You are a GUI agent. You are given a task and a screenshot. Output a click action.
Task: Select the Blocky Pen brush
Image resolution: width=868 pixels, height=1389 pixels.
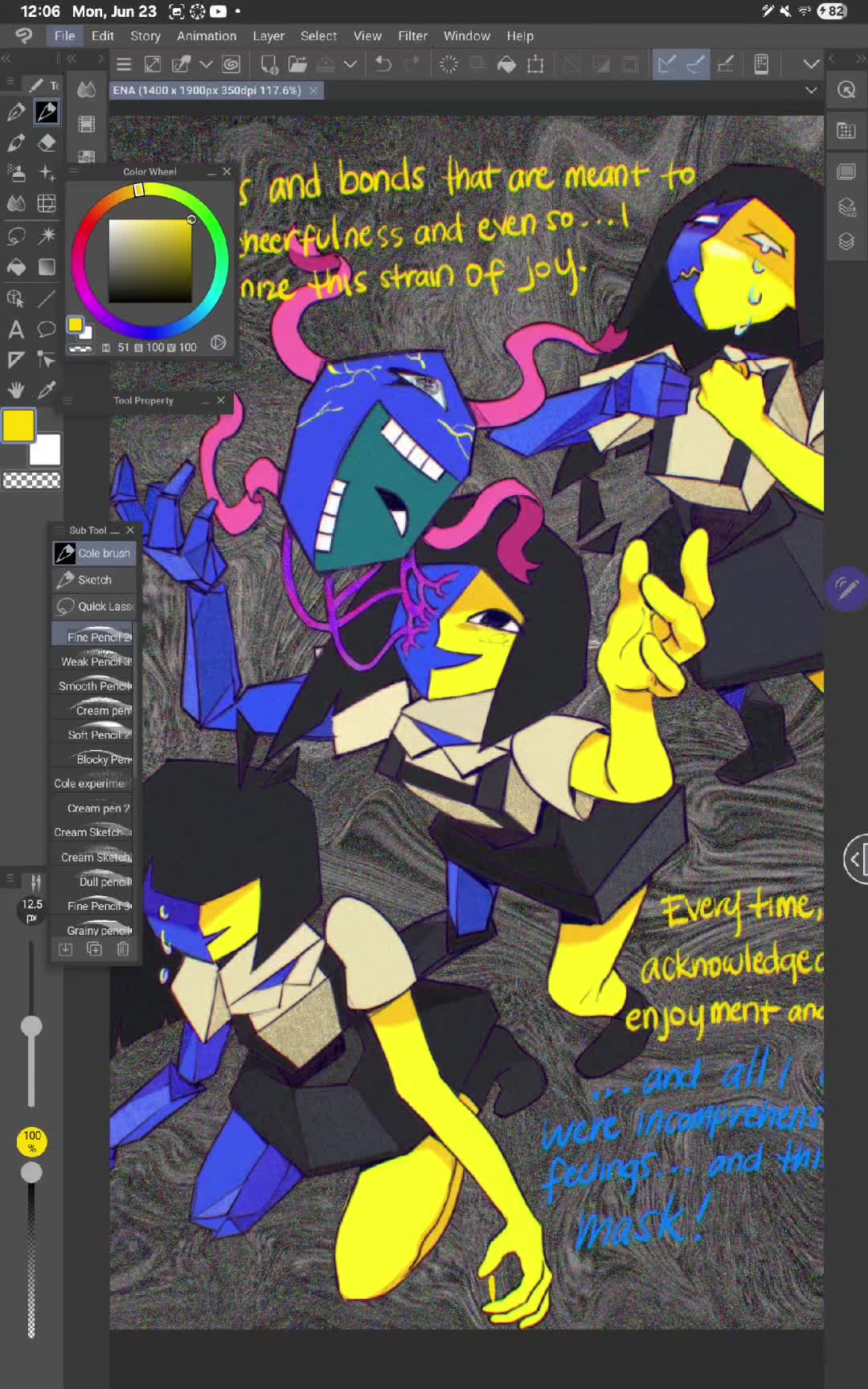(x=92, y=758)
